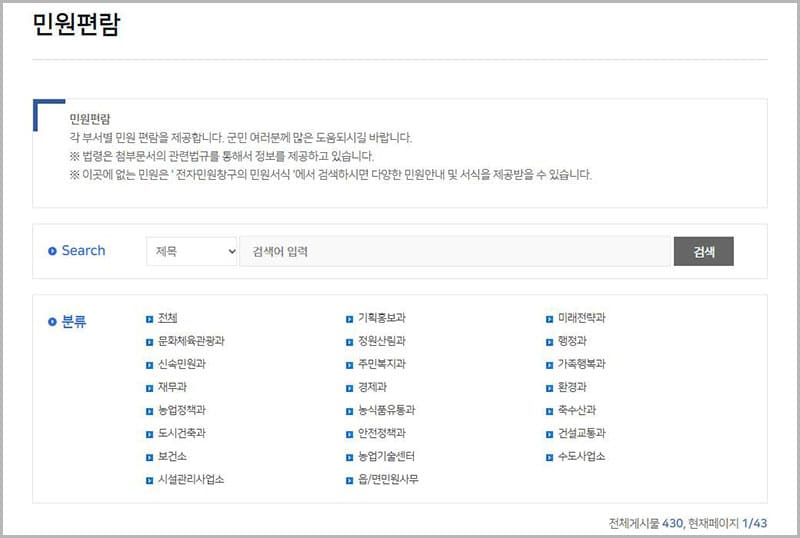Click the 검색어 입력 search field
The image size is (800, 538).
click(455, 251)
